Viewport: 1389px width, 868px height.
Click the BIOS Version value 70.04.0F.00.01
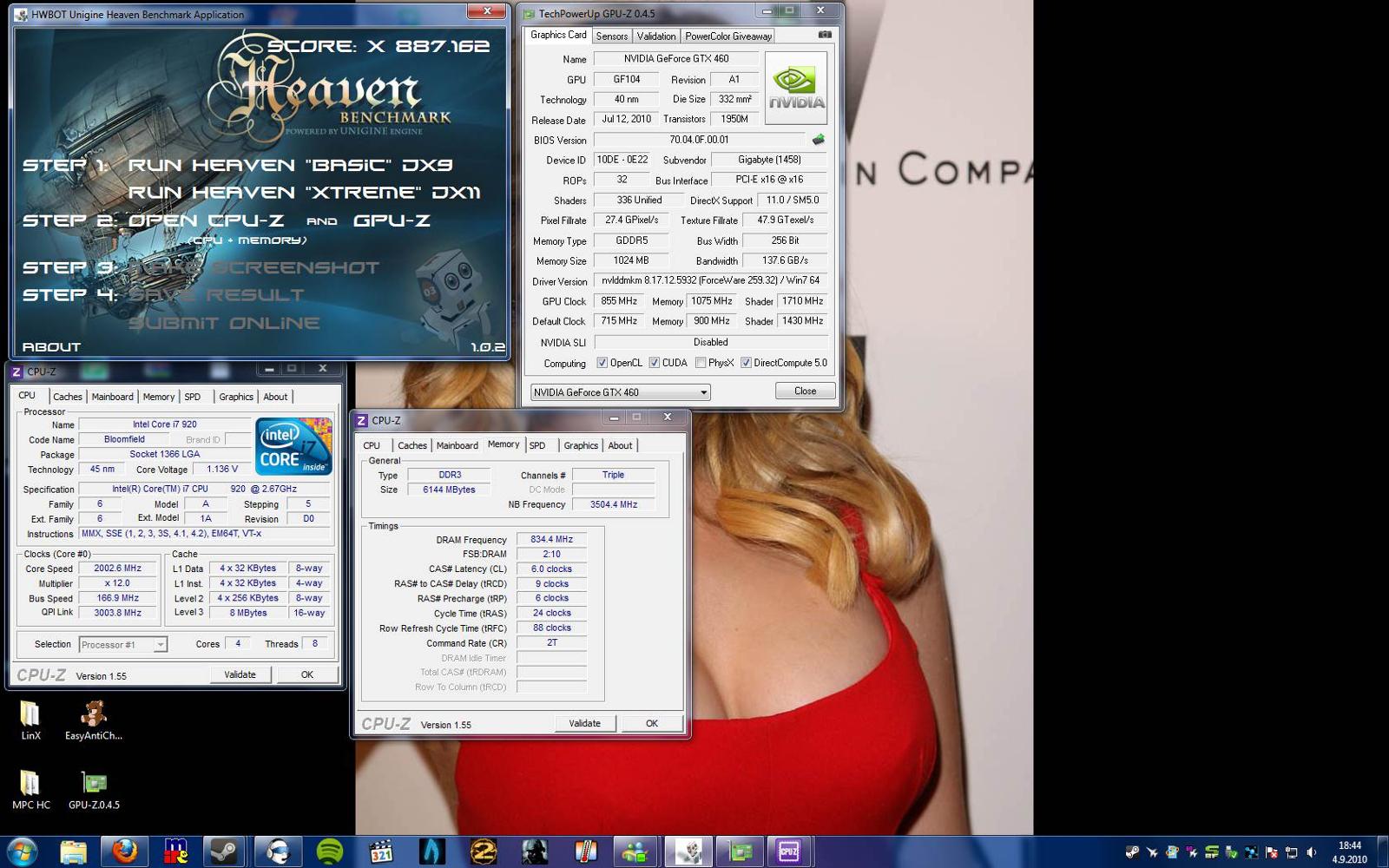(x=700, y=139)
